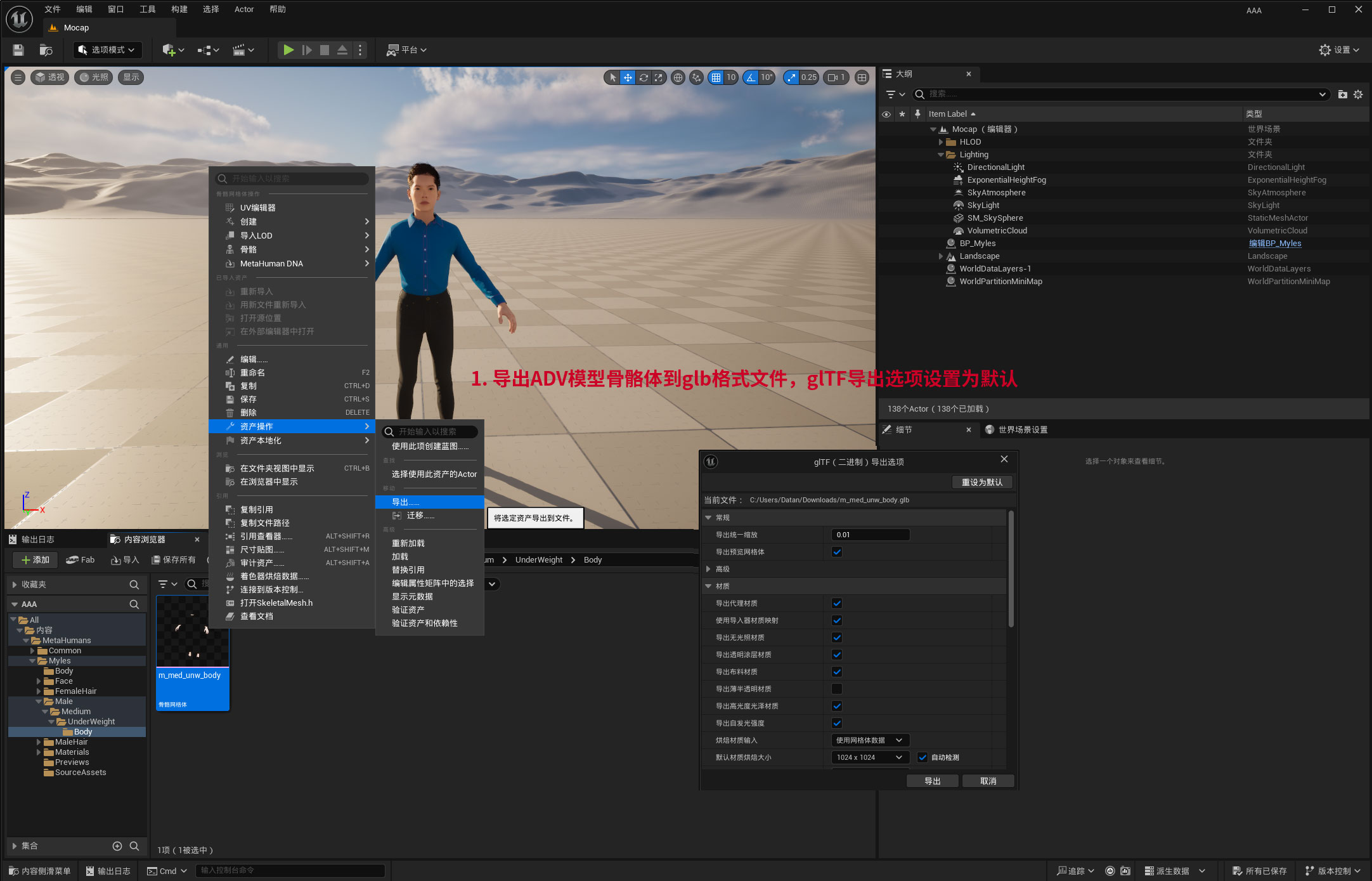
Task: Enable the 导出薄半透明材质 checkbox
Action: (837, 689)
